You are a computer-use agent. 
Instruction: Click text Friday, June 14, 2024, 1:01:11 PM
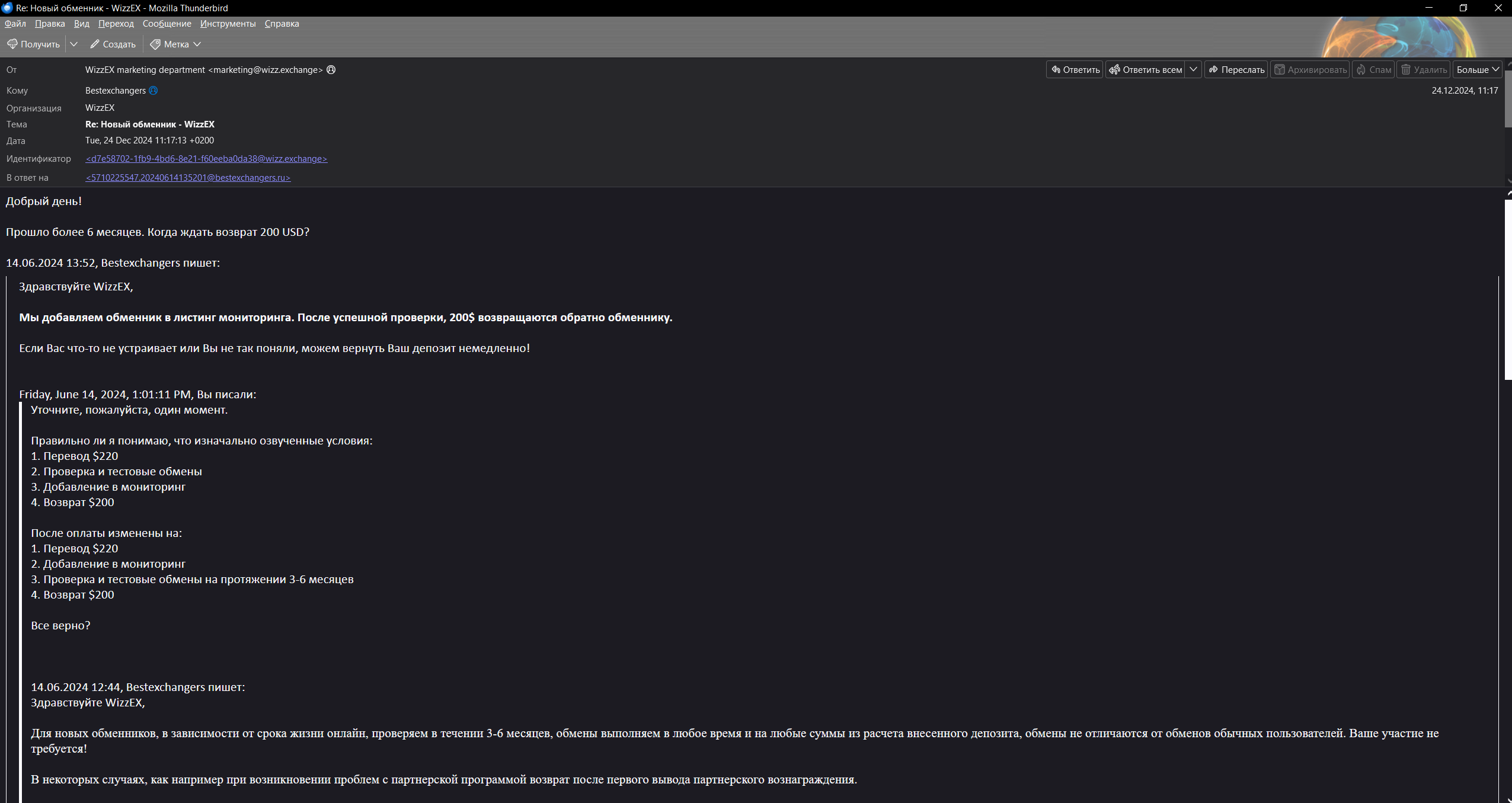coord(105,395)
